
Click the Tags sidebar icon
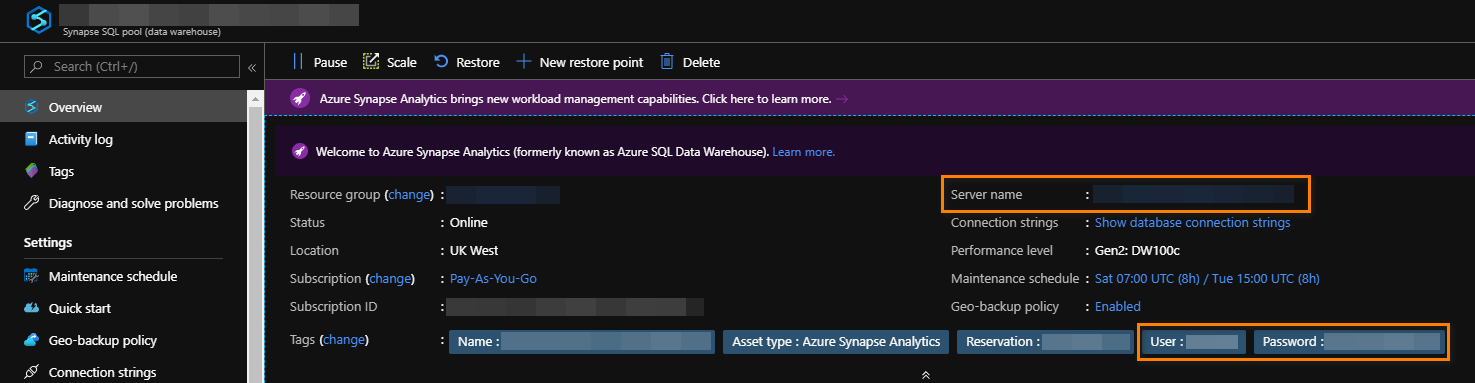31,171
